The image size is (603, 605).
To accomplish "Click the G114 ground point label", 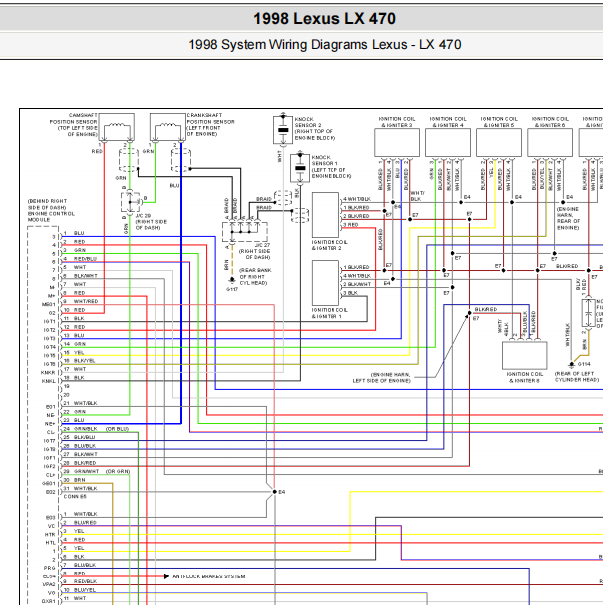I will 584,364.
